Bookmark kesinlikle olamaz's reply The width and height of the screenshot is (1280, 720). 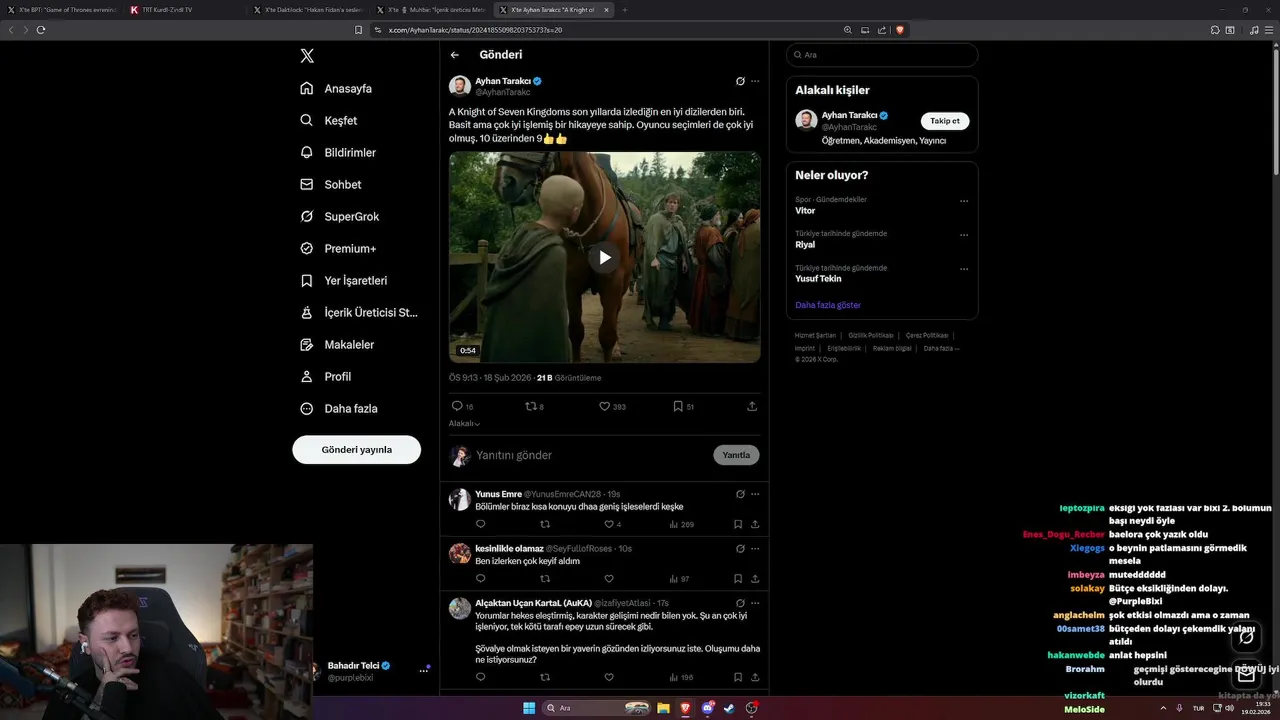point(738,578)
